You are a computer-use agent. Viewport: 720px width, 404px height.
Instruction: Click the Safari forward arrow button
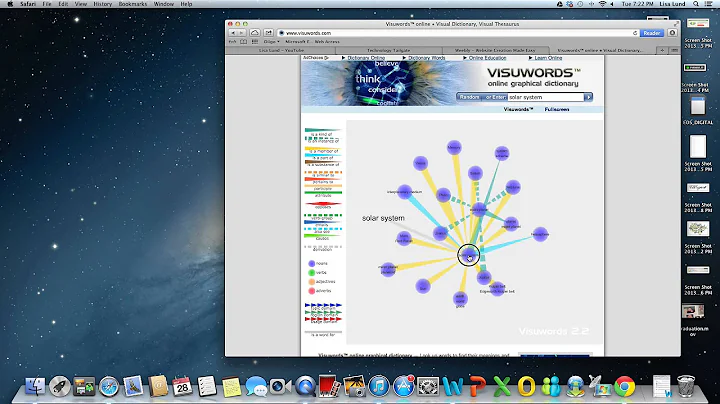(242, 33)
